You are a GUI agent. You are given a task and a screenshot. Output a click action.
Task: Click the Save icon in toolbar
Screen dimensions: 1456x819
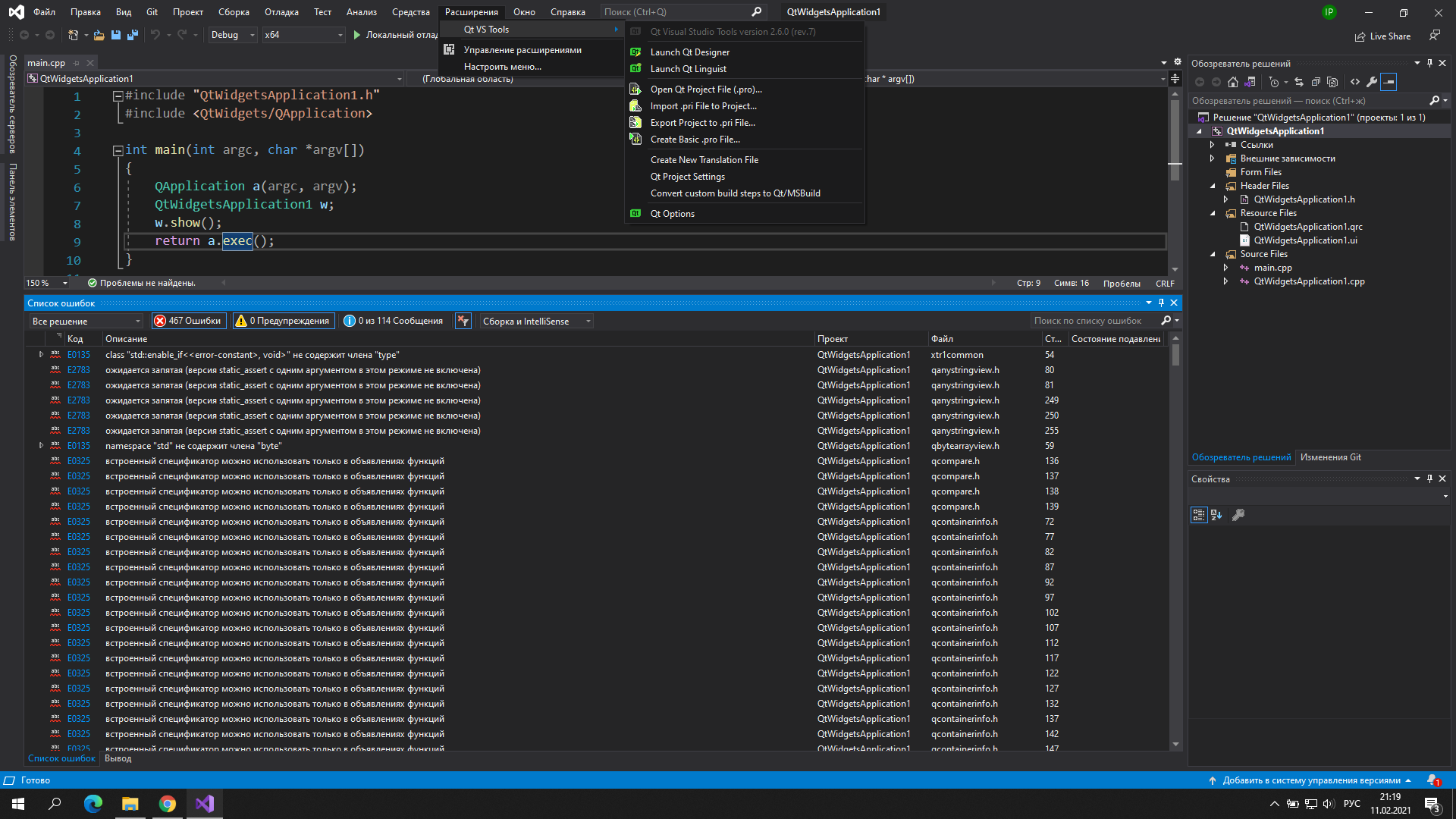pyautogui.click(x=116, y=35)
